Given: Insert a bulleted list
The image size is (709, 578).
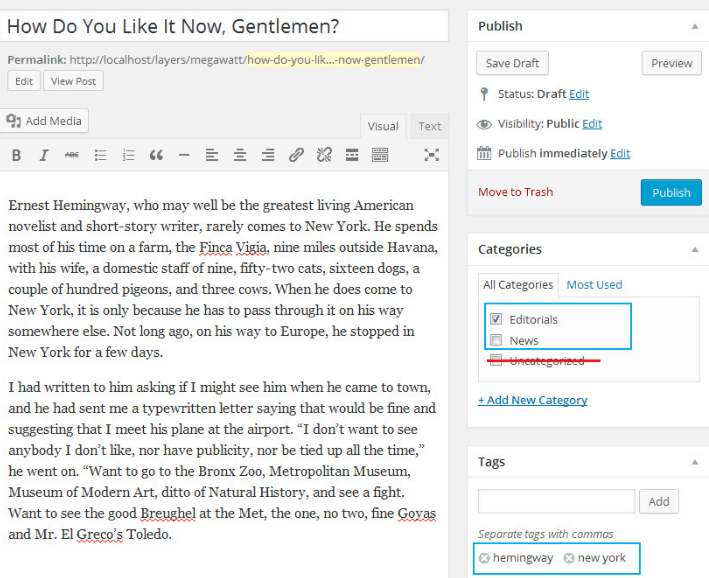Looking at the screenshot, I should pos(100,155).
